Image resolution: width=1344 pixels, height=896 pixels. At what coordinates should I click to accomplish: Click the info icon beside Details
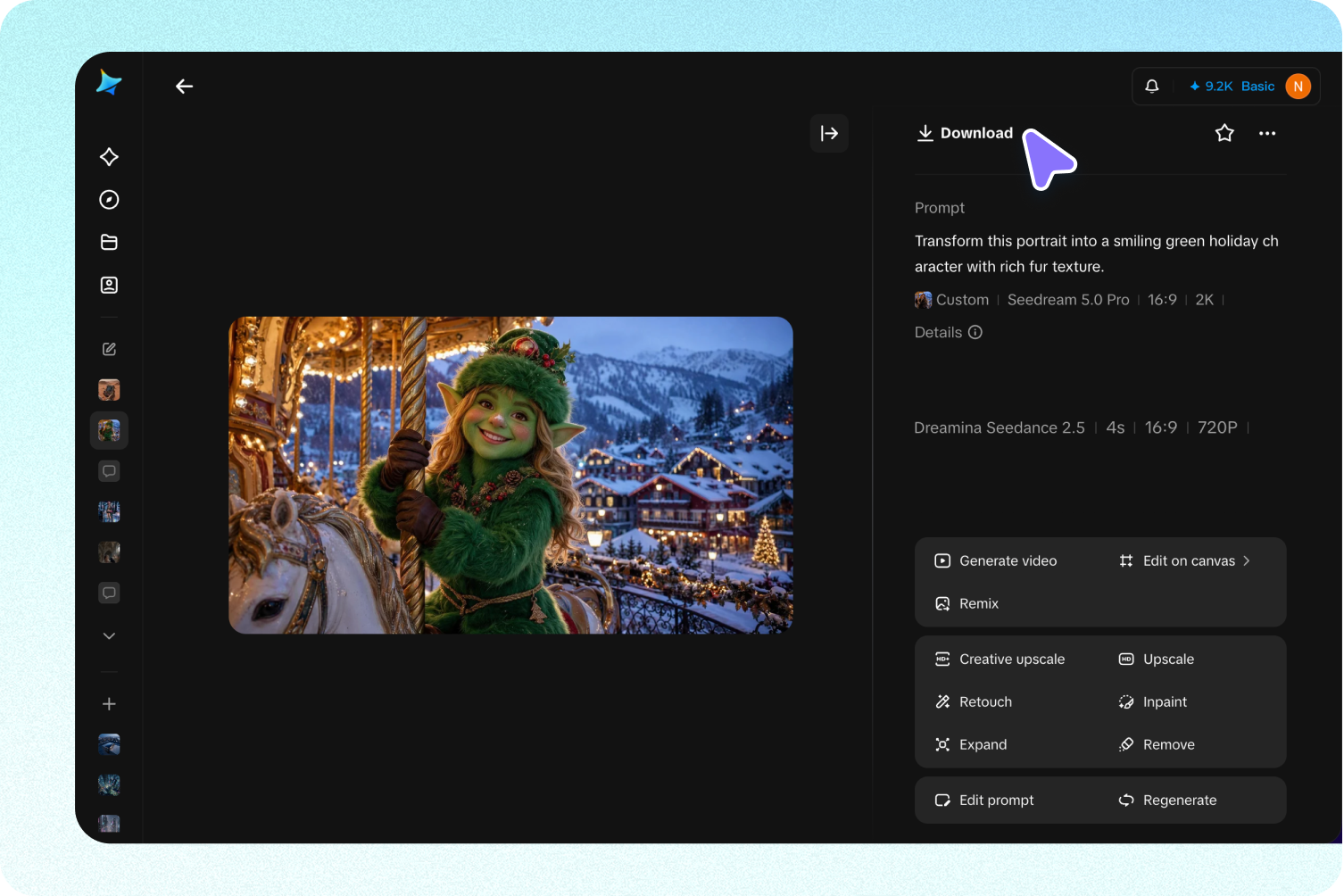coord(975,332)
